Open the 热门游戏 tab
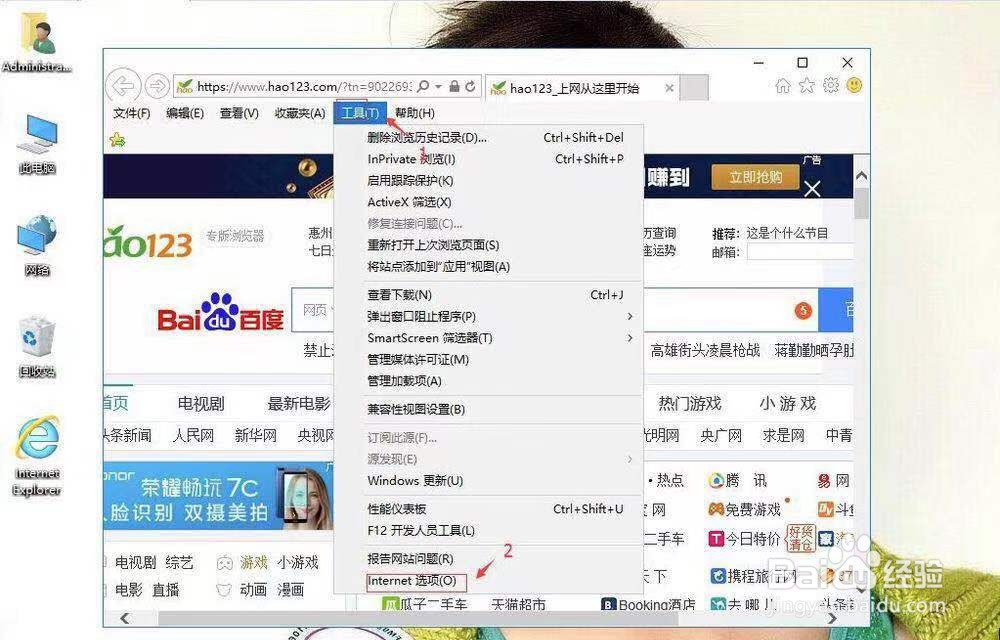1000x640 pixels. pyautogui.click(x=689, y=404)
